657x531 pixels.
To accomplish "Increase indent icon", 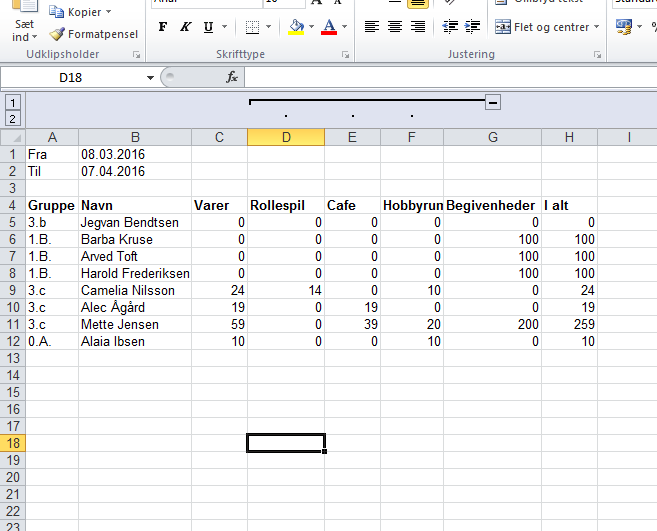I will pos(473,27).
